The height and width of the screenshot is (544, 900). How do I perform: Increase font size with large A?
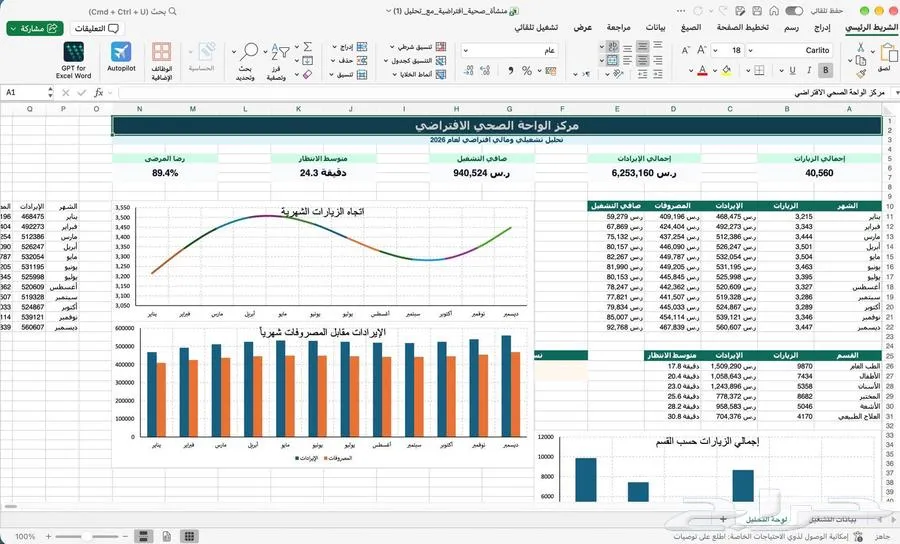click(701, 50)
